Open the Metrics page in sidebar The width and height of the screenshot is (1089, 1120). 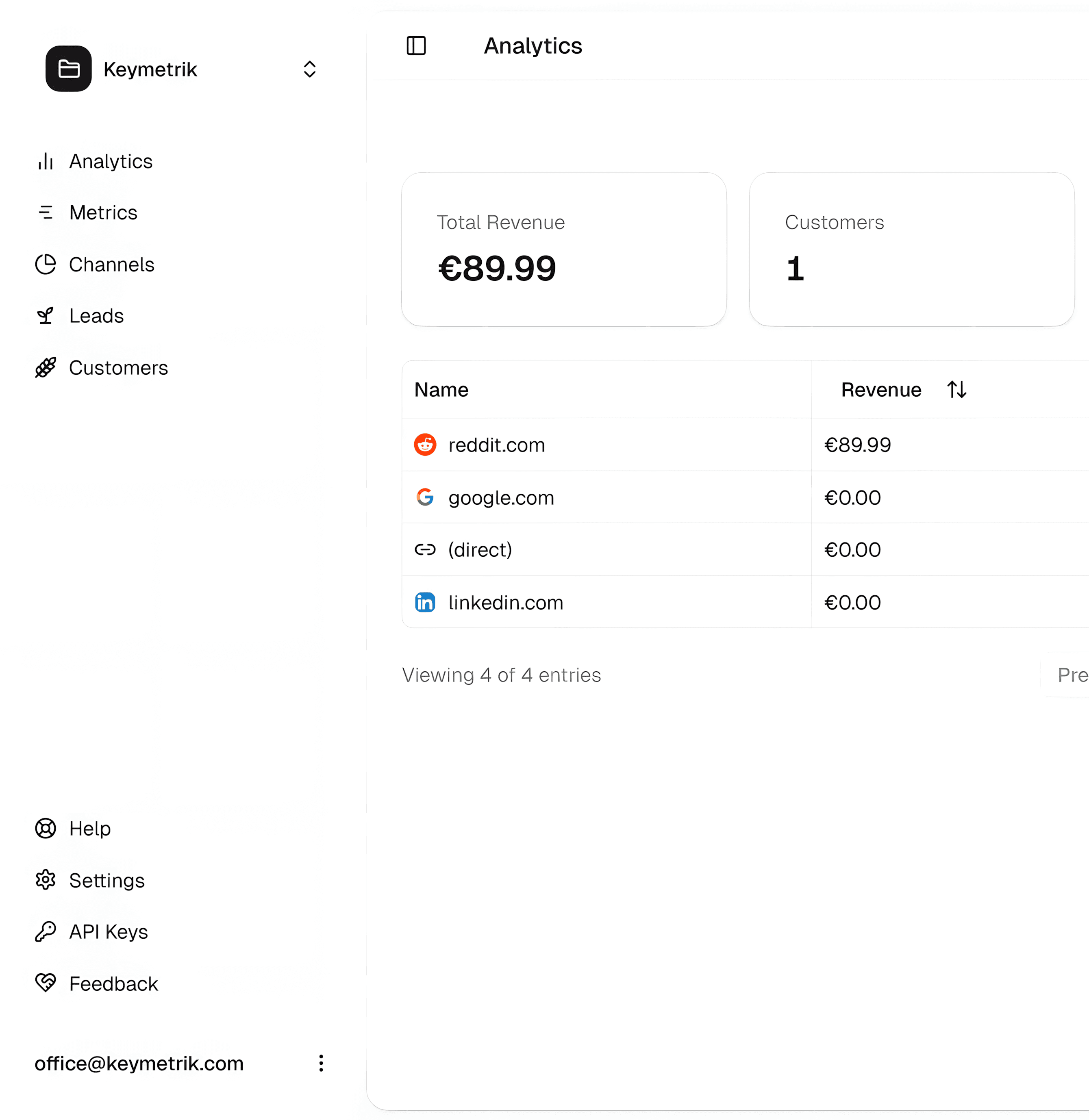103,213
